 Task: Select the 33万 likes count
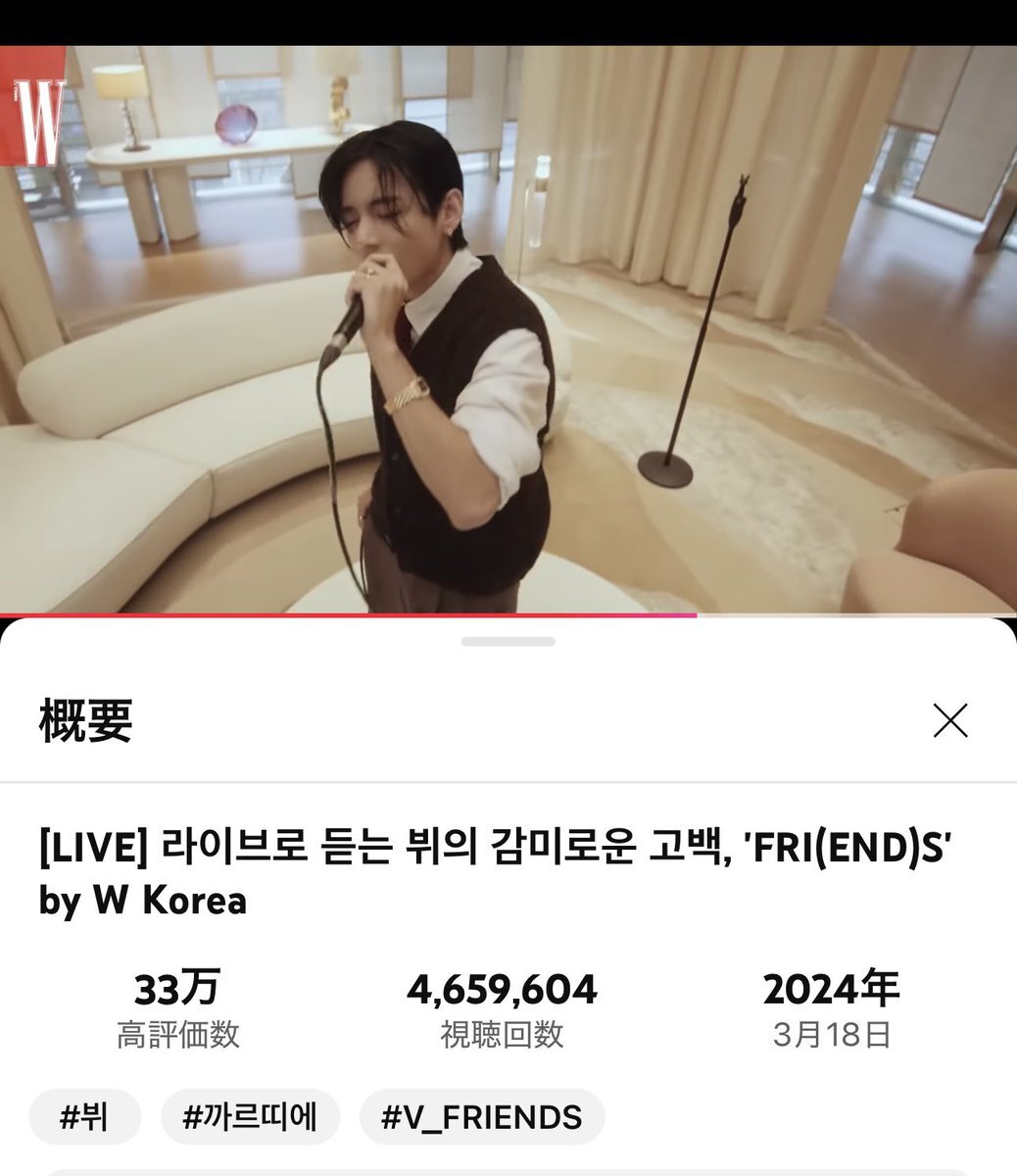[177, 990]
